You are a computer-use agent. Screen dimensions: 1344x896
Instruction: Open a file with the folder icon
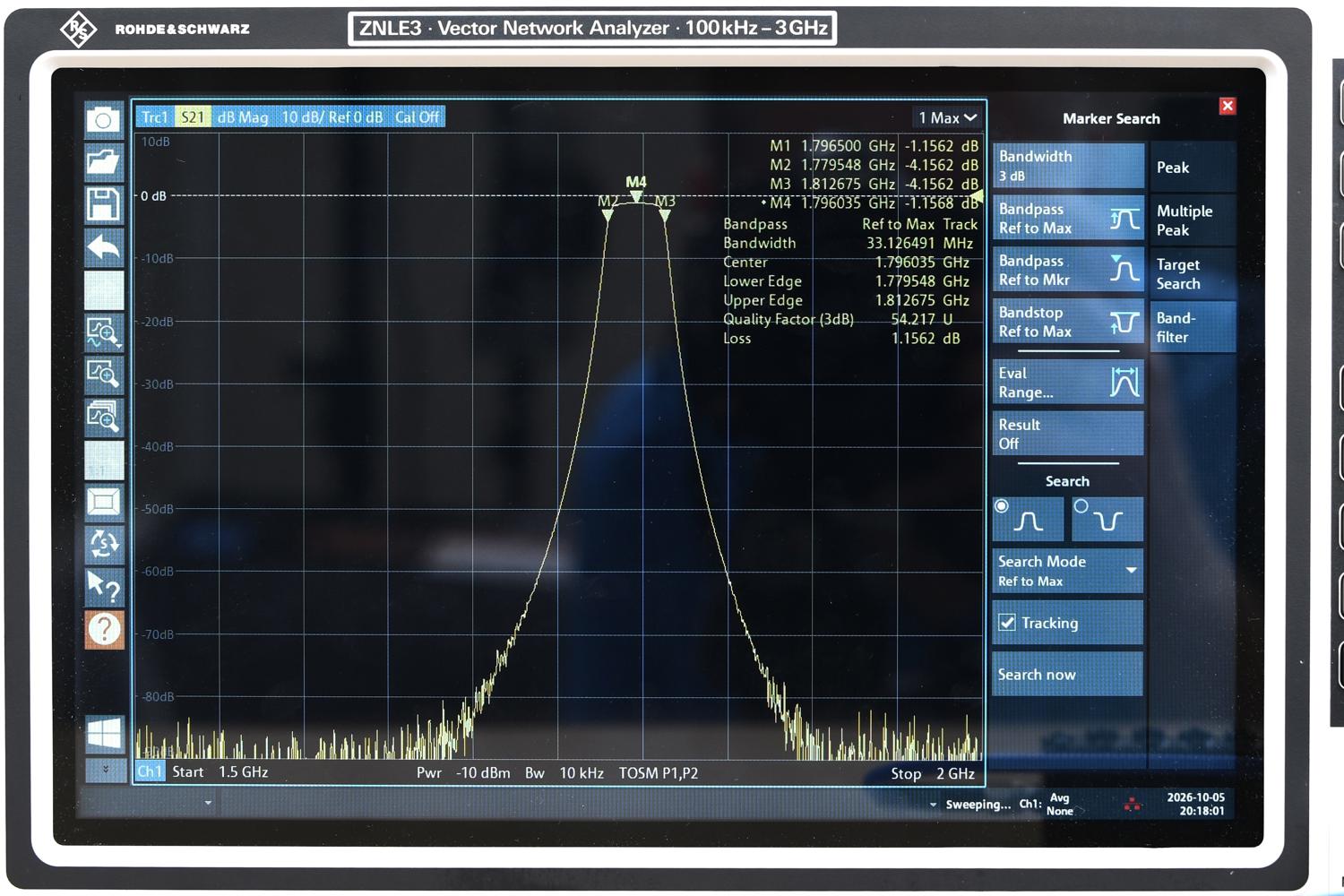[x=103, y=162]
